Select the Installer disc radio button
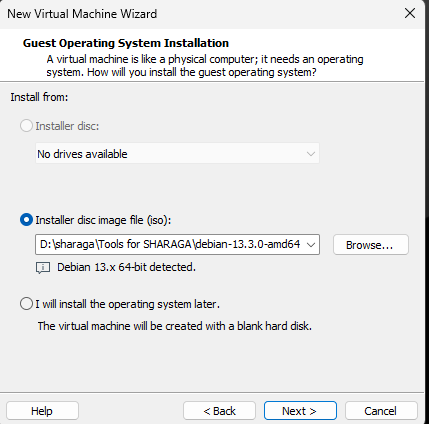The height and width of the screenshot is (424, 429). pos(26,126)
